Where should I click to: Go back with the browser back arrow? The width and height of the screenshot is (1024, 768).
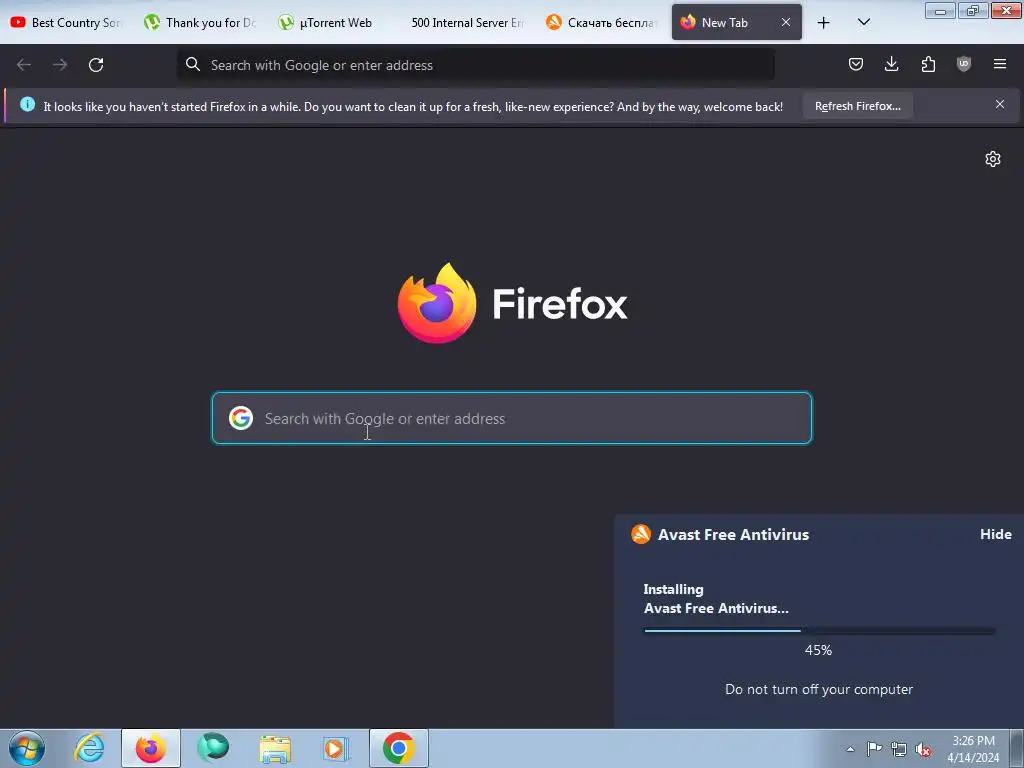[x=24, y=65]
